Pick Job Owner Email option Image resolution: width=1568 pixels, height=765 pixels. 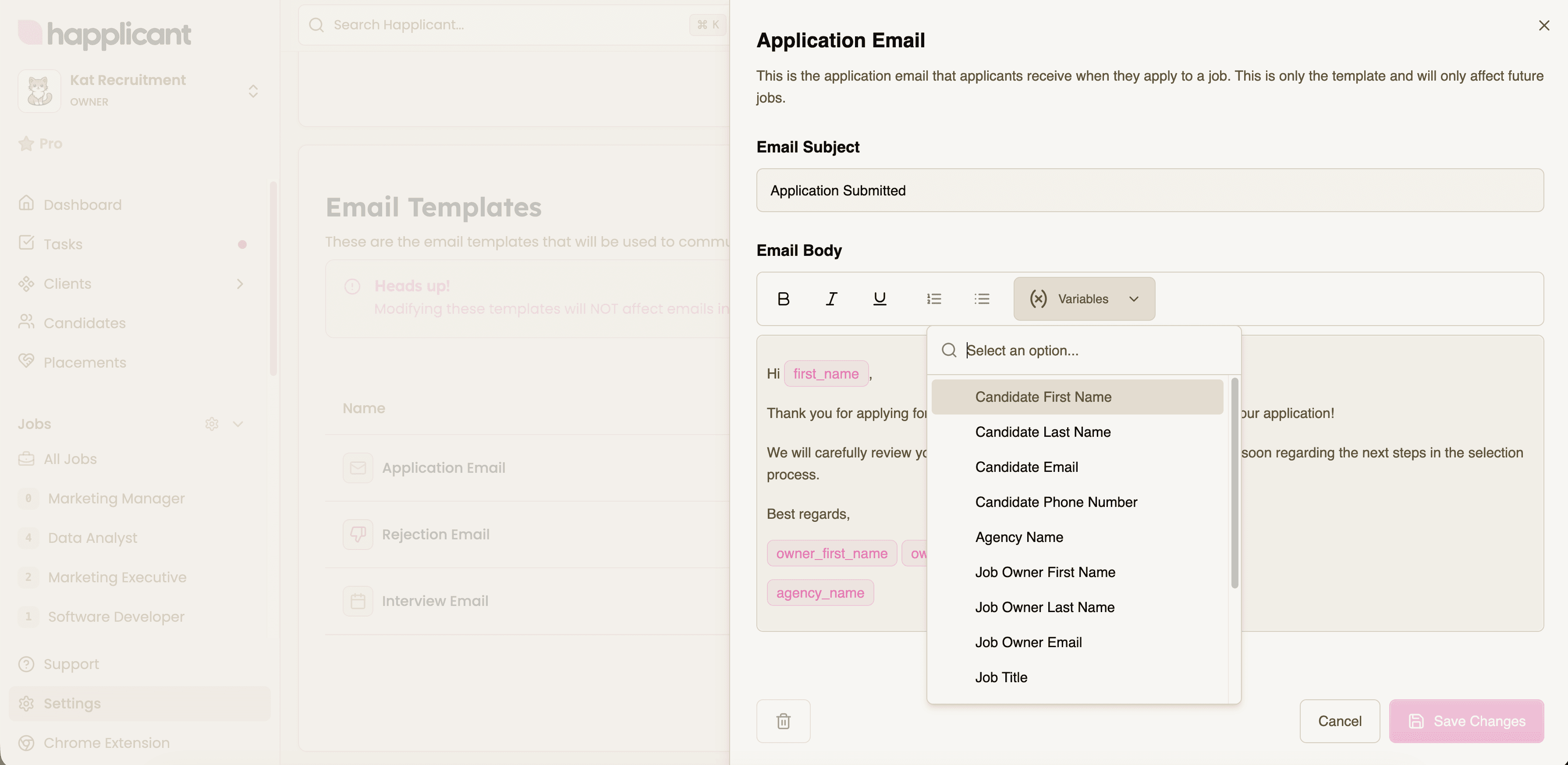tap(1028, 643)
